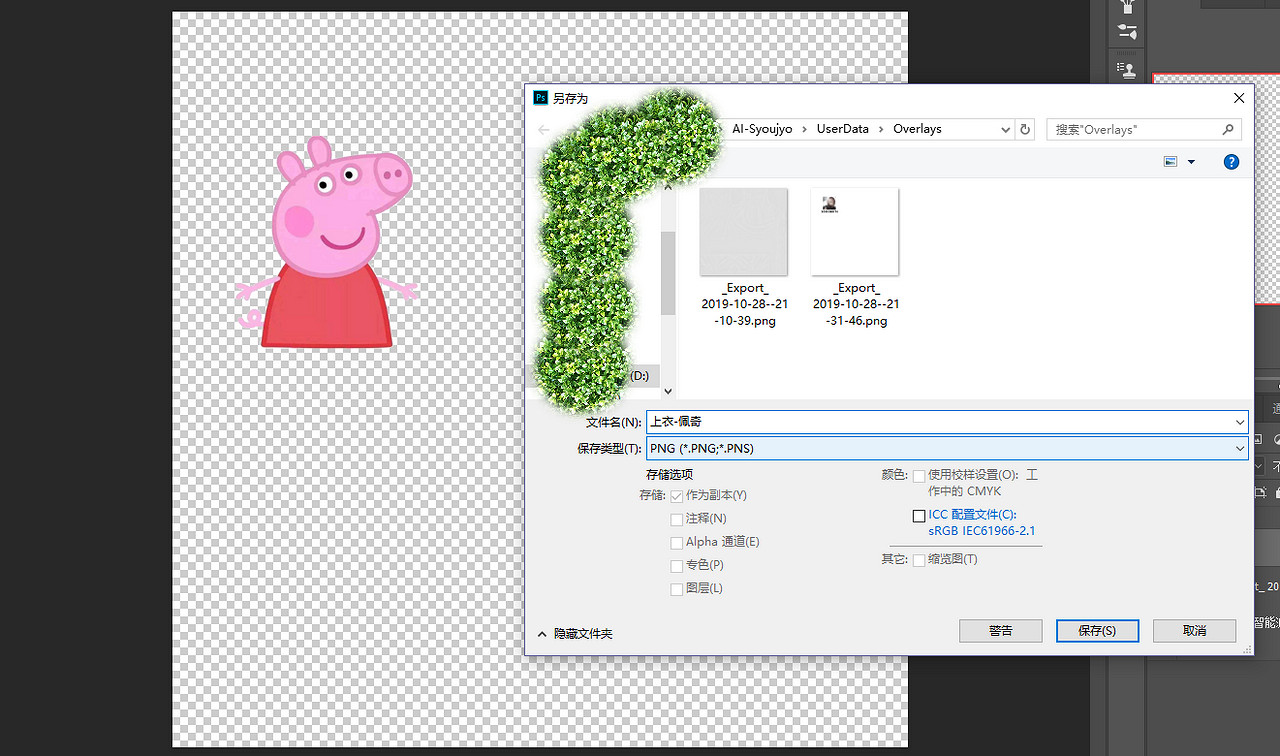
Task: Click the magnifier icon in the search box
Action: click(x=1228, y=129)
